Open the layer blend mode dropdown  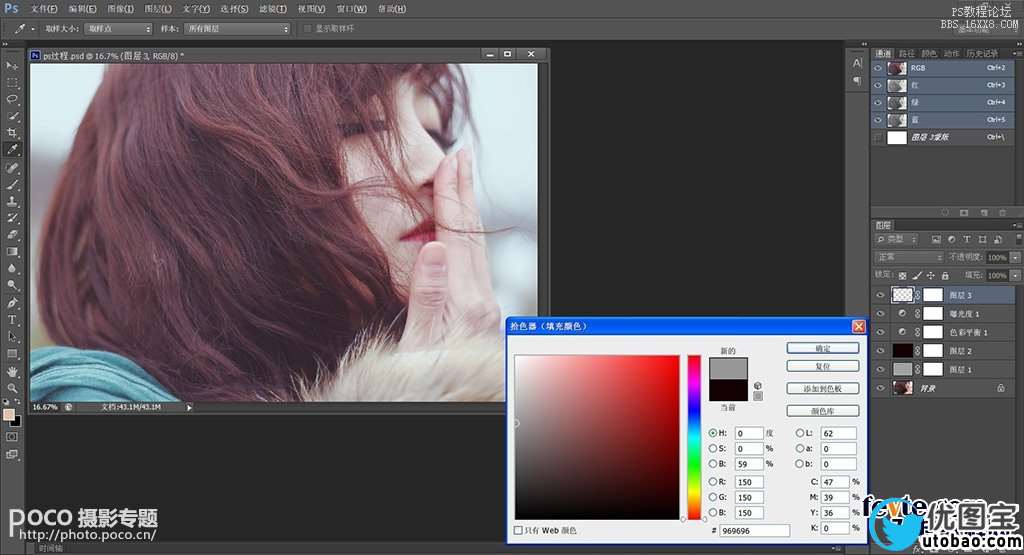point(909,257)
